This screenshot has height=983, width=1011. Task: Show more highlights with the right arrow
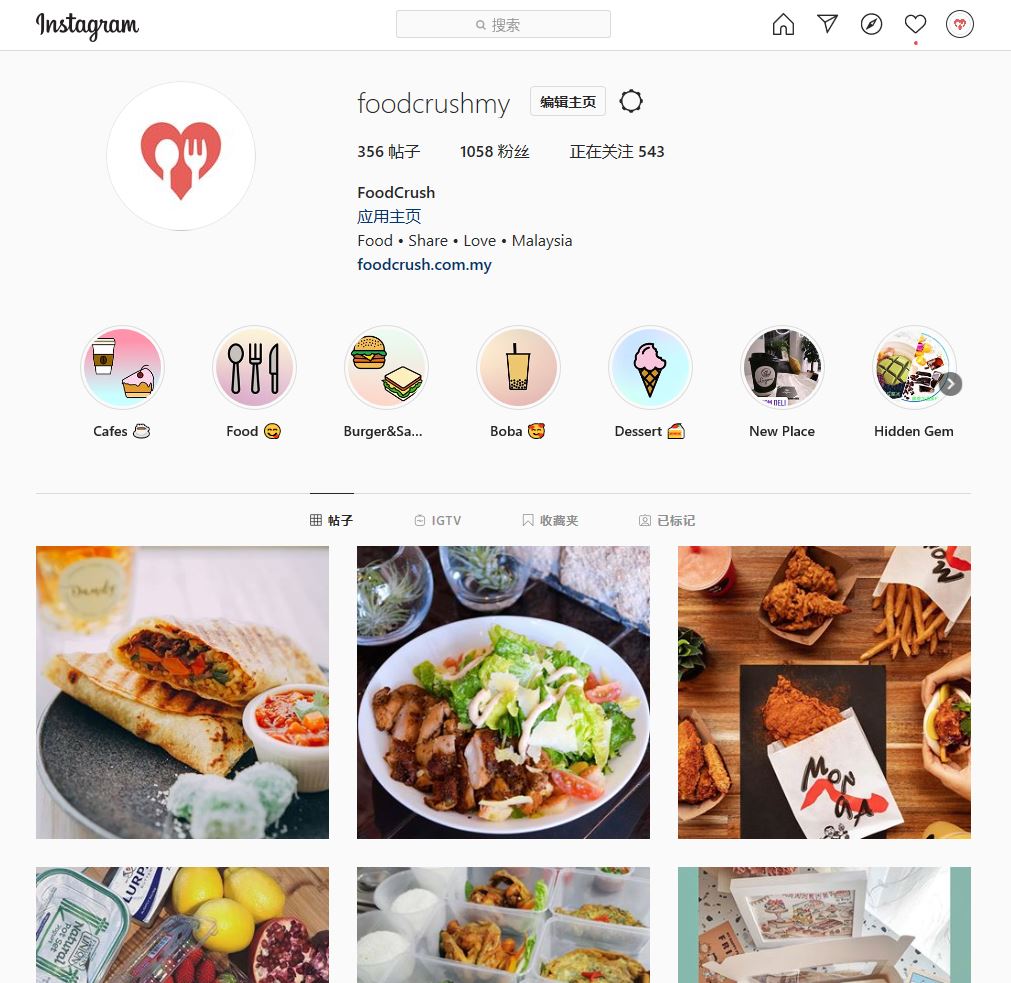point(950,384)
